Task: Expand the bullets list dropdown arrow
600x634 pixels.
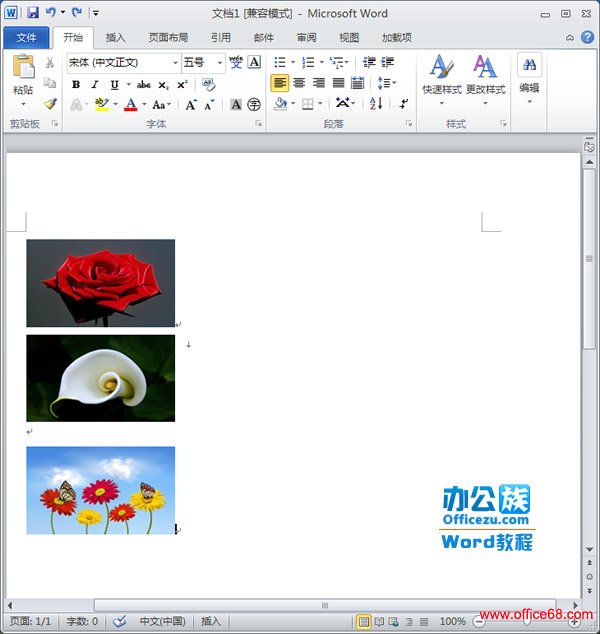Action: 293,62
